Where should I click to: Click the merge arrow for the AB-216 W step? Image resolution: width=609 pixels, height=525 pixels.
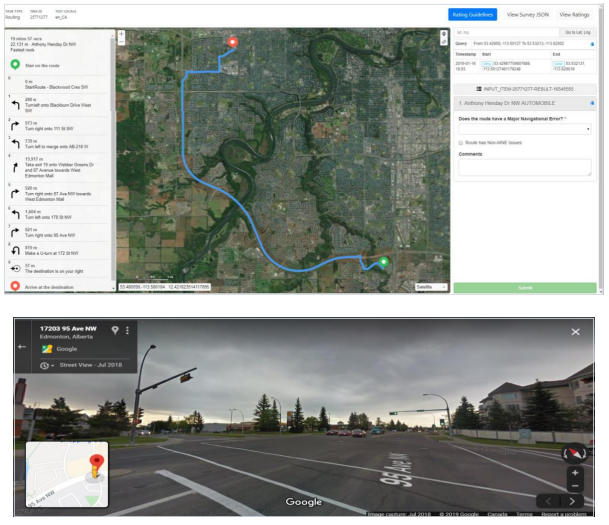pos(16,144)
